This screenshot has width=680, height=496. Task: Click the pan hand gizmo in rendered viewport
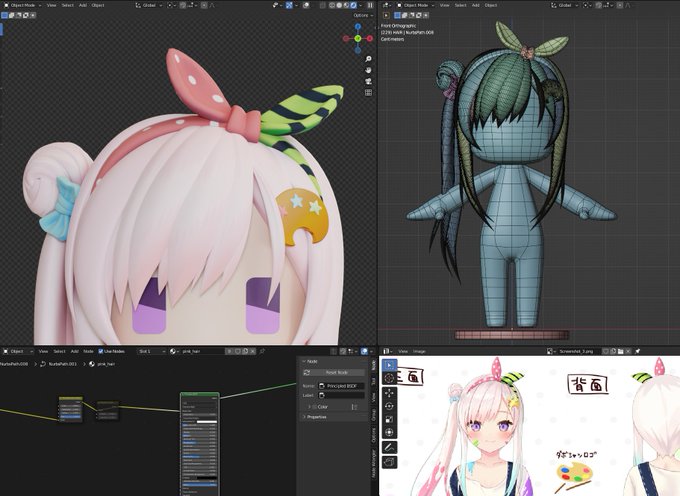tap(368, 70)
